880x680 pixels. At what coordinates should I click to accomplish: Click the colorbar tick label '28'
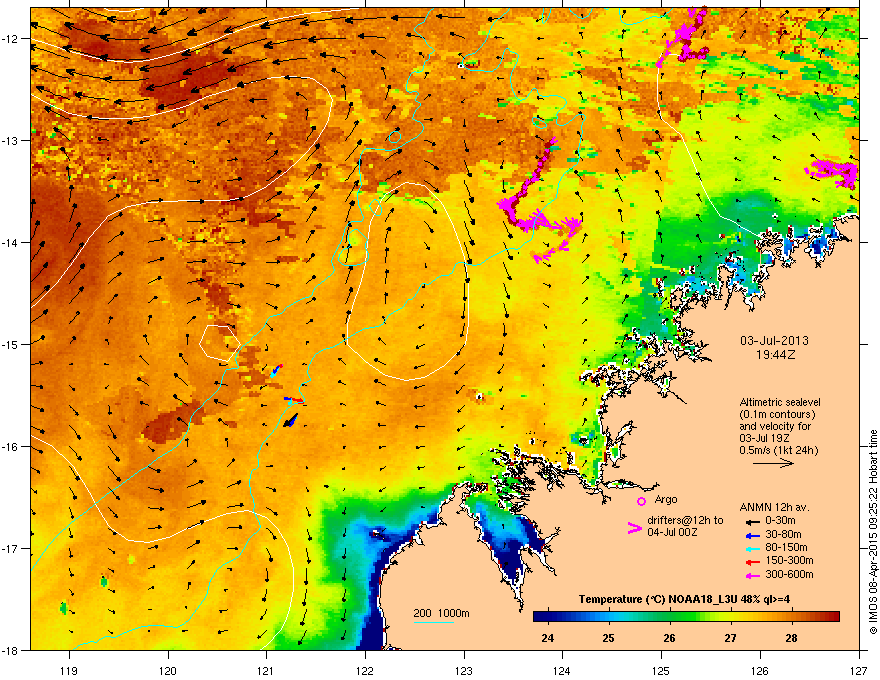[791, 638]
